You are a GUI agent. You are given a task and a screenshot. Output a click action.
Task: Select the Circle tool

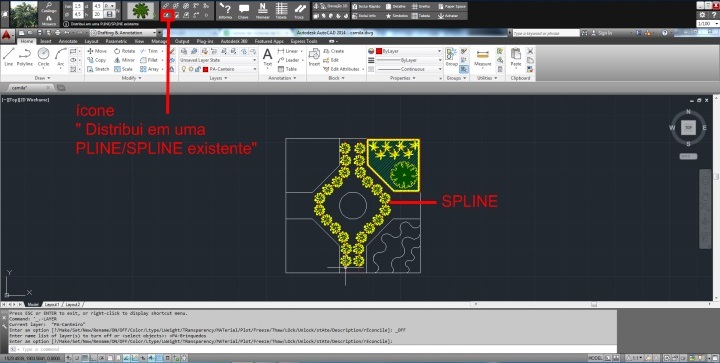pos(44,57)
